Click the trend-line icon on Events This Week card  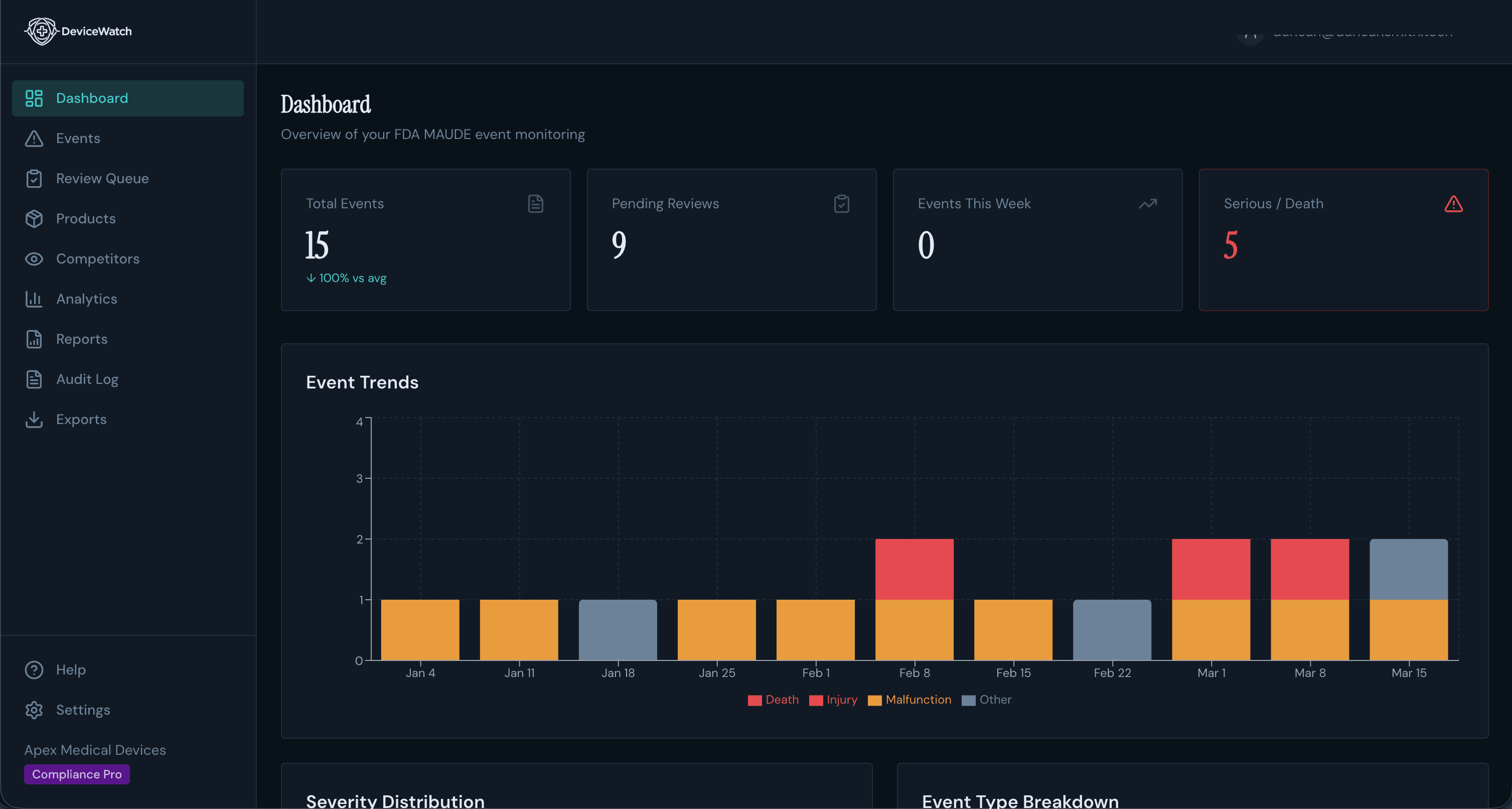coord(1147,204)
